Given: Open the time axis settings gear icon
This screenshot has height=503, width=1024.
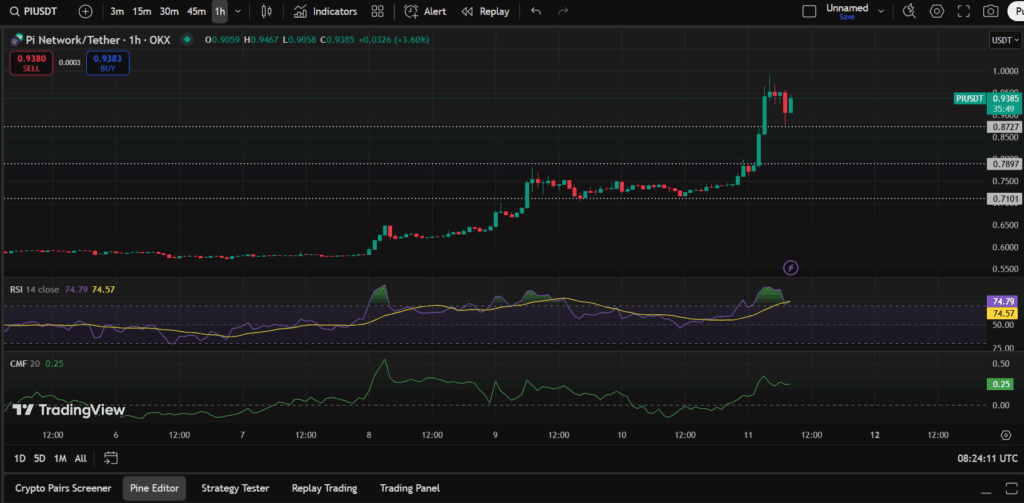Looking at the screenshot, I should coord(1006,435).
